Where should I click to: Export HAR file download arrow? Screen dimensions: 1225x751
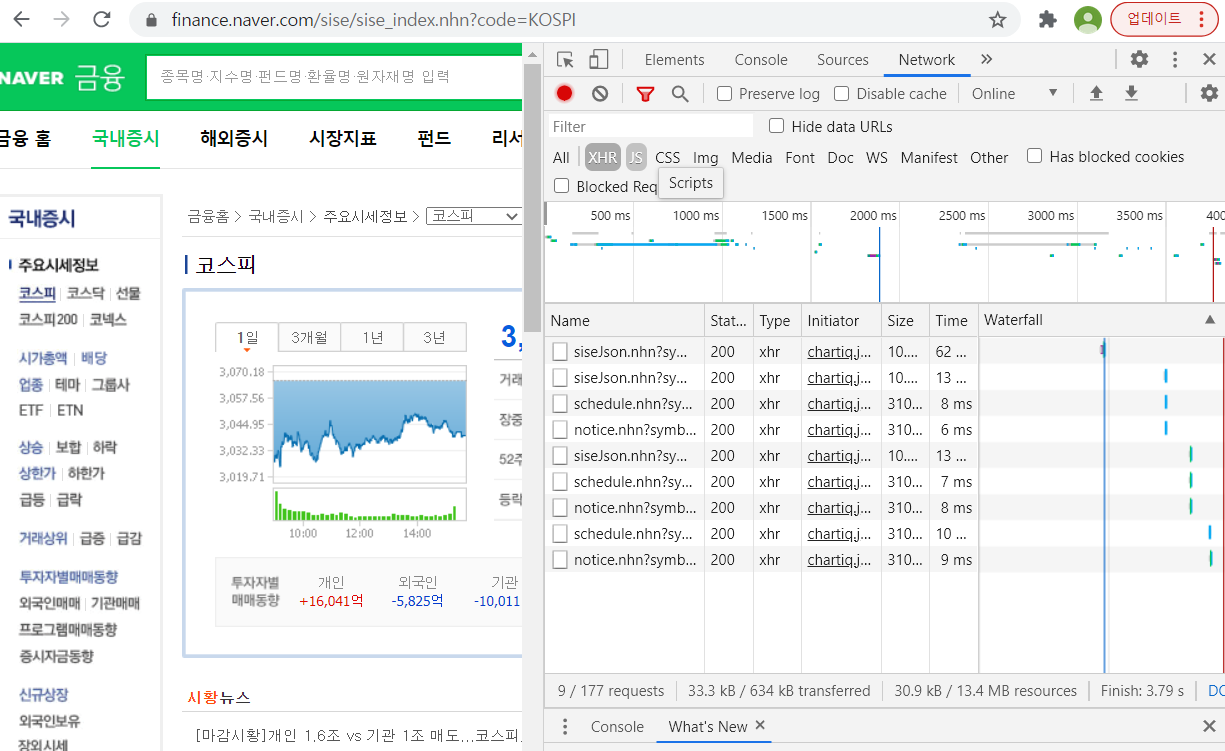pyautogui.click(x=1131, y=94)
